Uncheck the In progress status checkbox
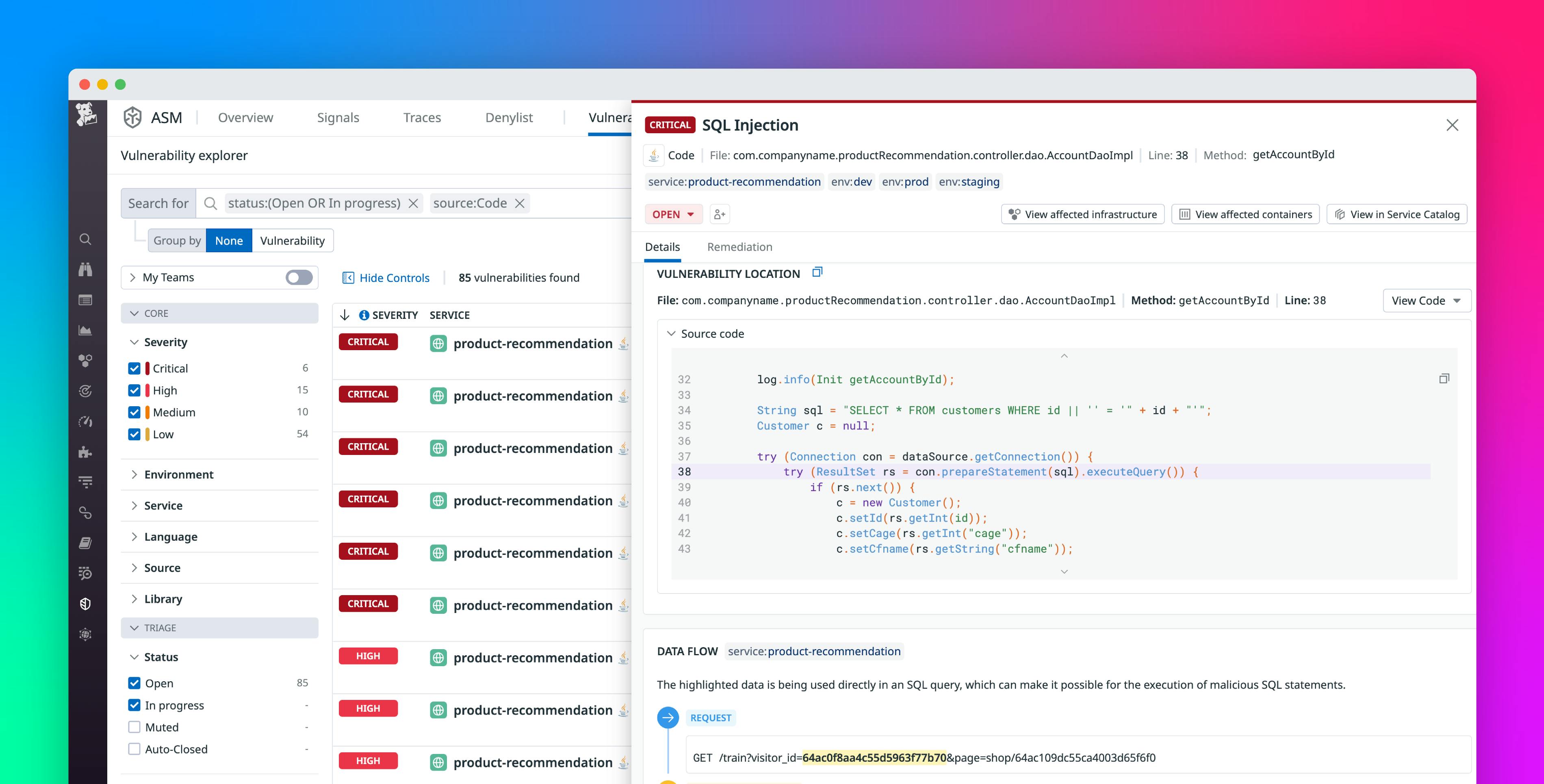 tap(134, 705)
